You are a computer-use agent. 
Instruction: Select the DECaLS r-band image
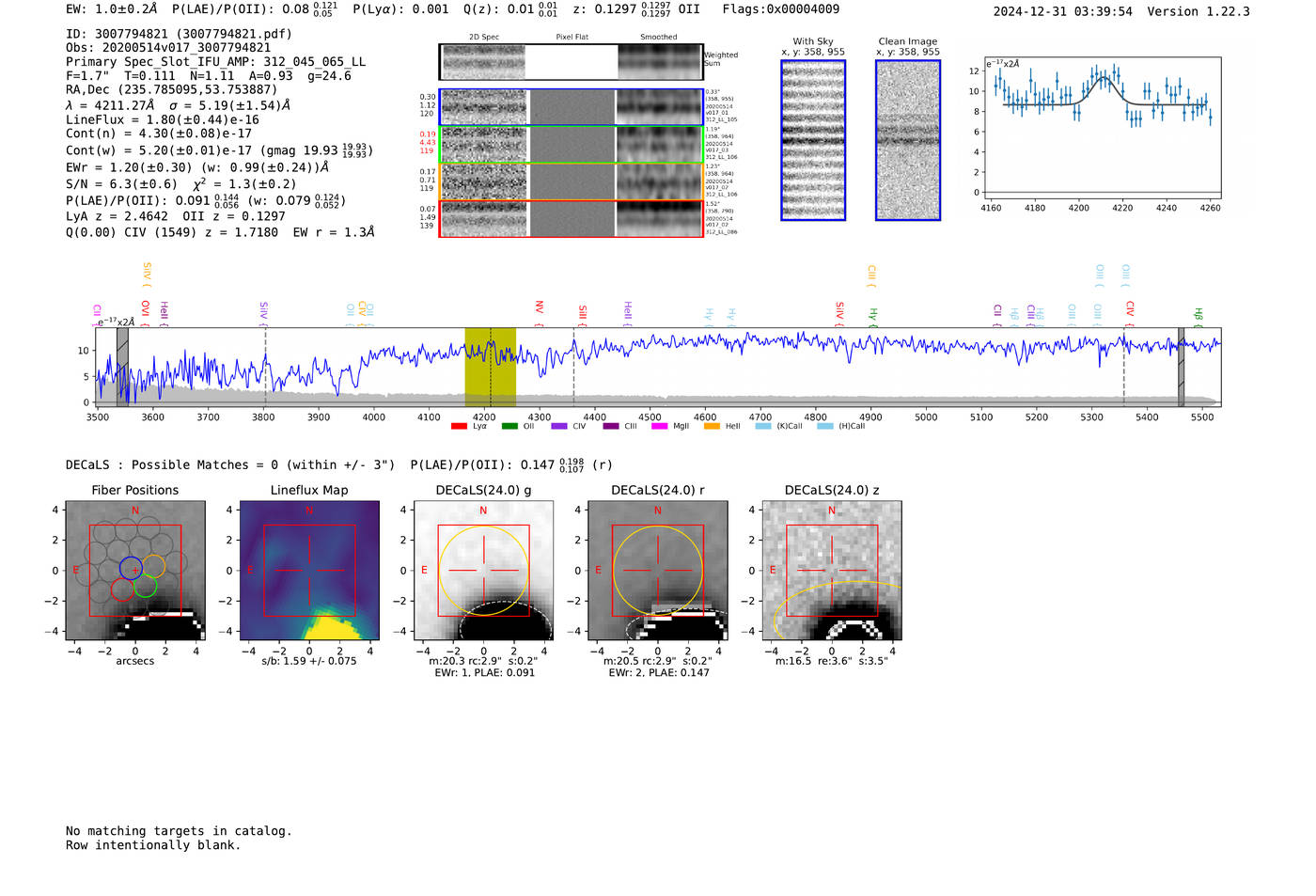657,571
